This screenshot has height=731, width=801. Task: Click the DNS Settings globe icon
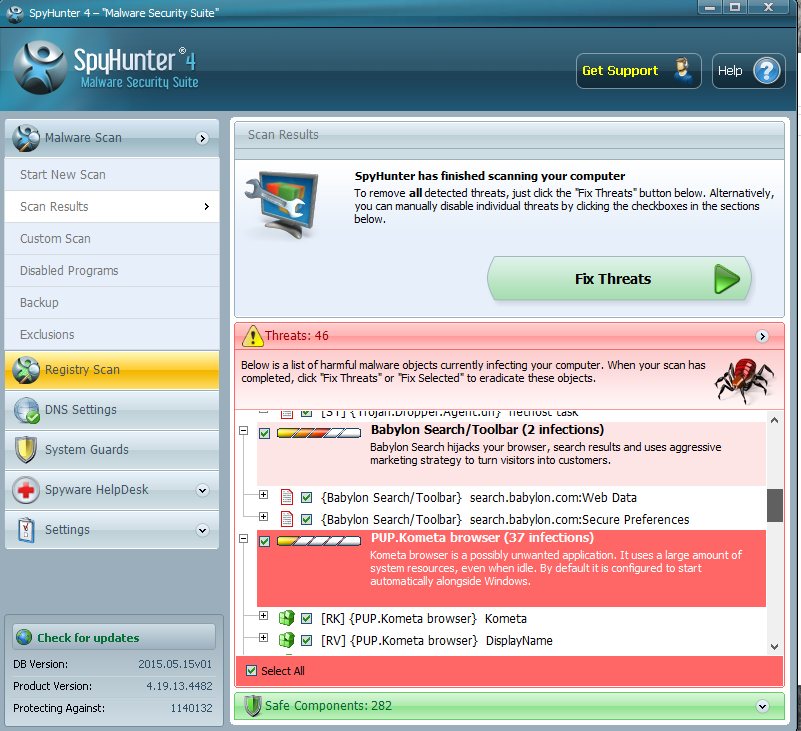(x=26, y=410)
